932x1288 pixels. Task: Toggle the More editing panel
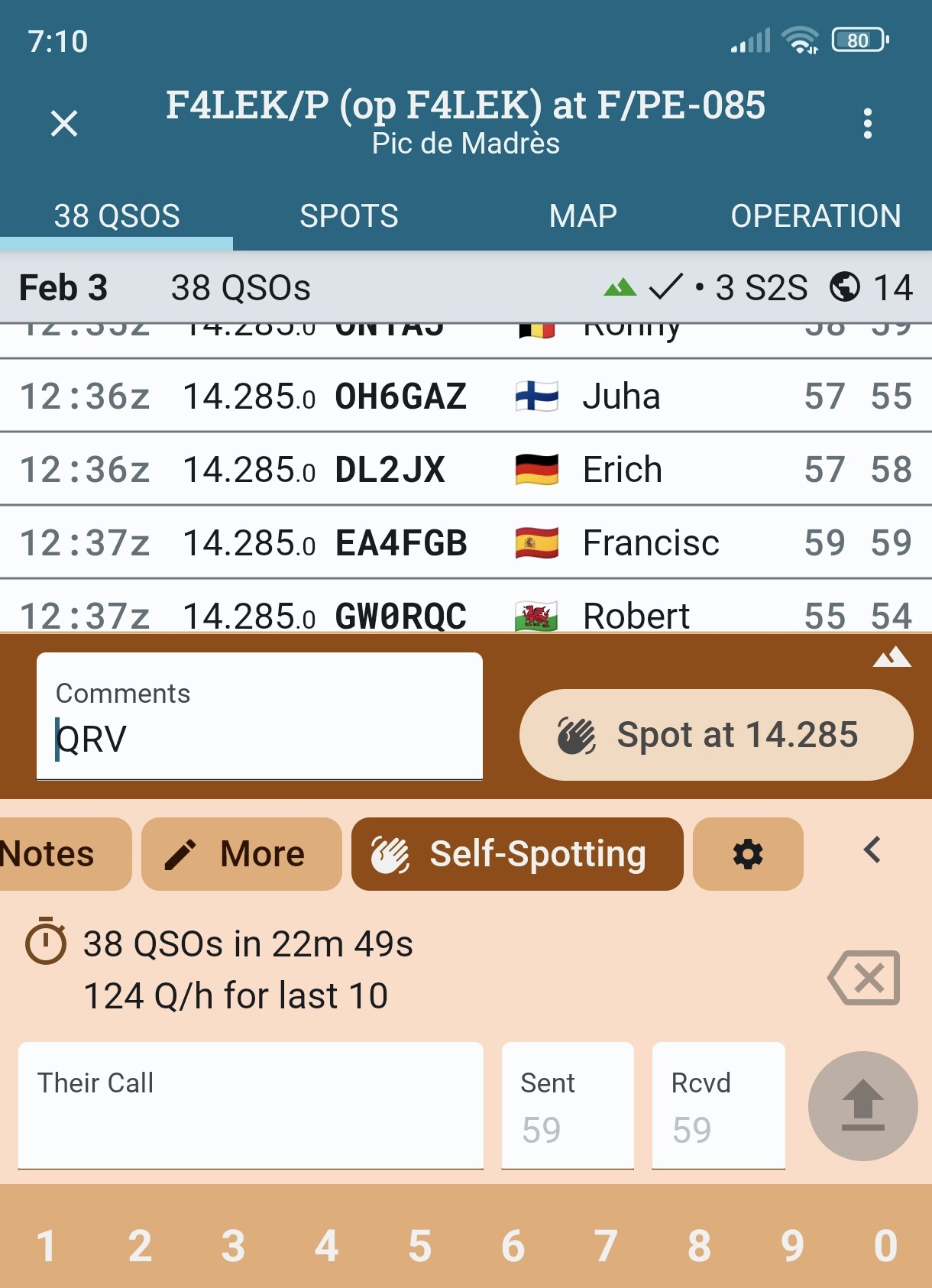(241, 854)
